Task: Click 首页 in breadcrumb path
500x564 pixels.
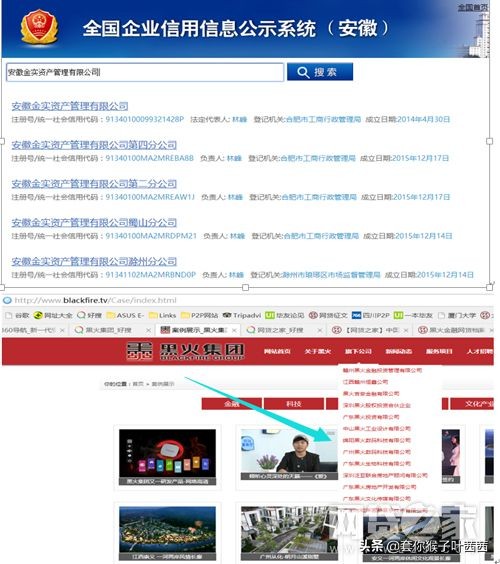Action: (x=138, y=384)
